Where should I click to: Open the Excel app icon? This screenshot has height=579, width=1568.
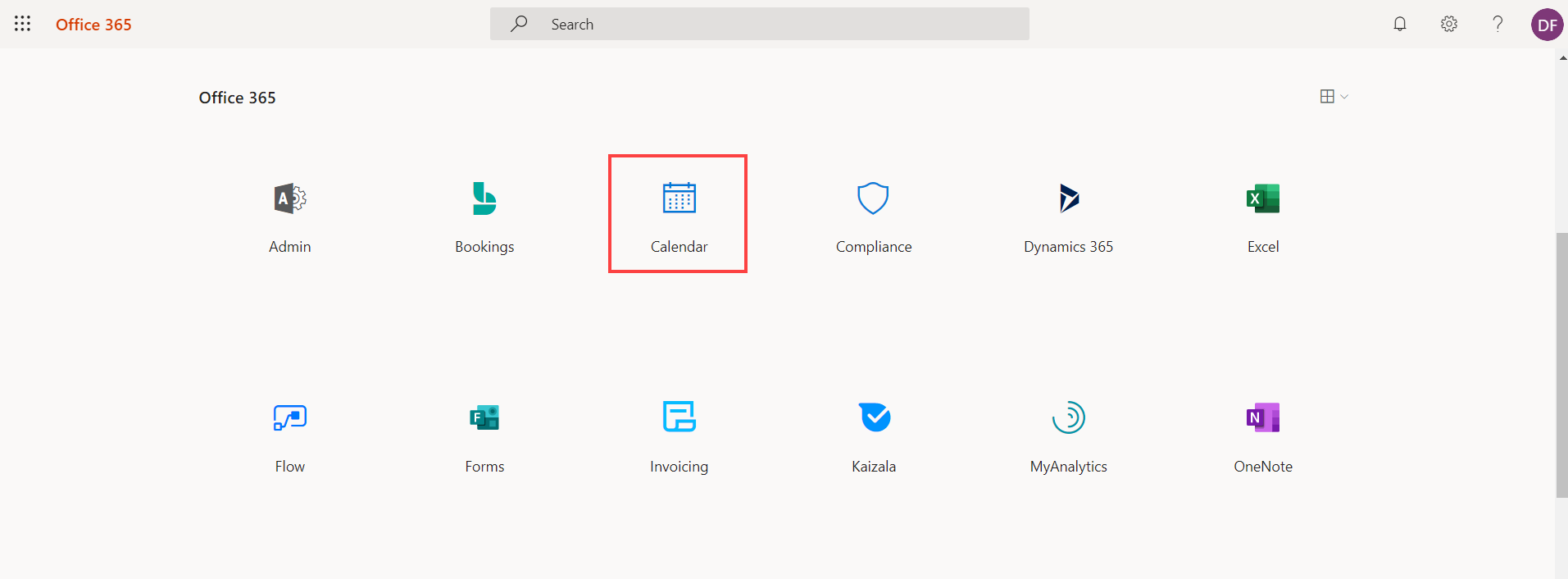tap(1263, 198)
